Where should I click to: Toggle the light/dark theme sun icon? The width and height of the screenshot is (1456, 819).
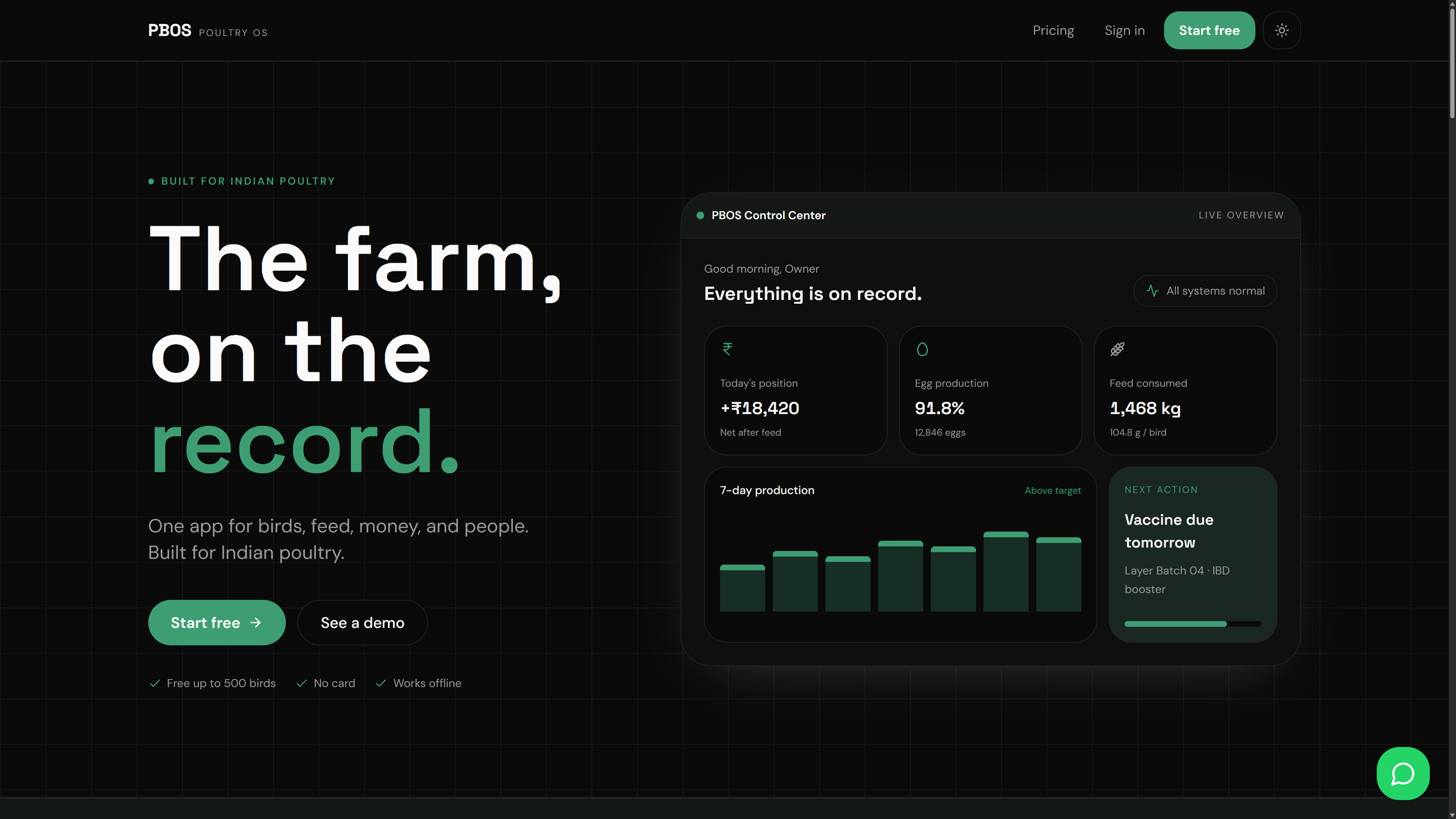point(1281,30)
